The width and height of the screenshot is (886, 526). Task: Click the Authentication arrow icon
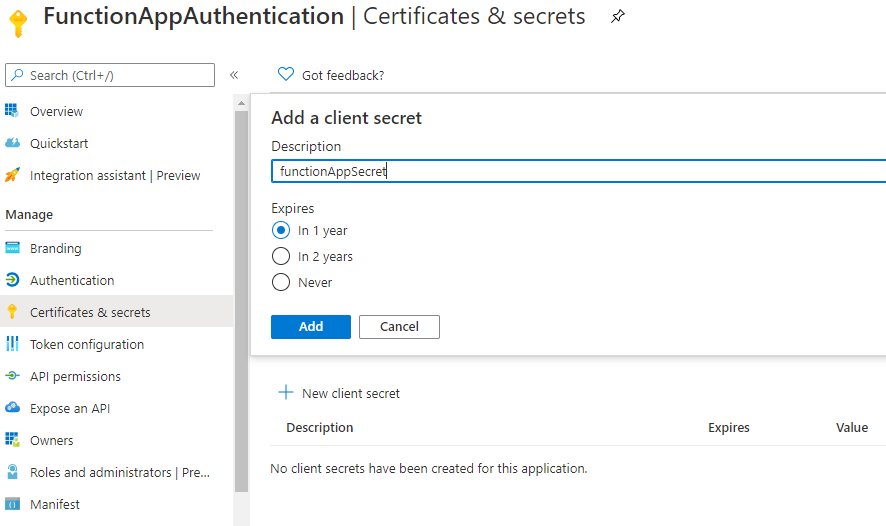12,280
